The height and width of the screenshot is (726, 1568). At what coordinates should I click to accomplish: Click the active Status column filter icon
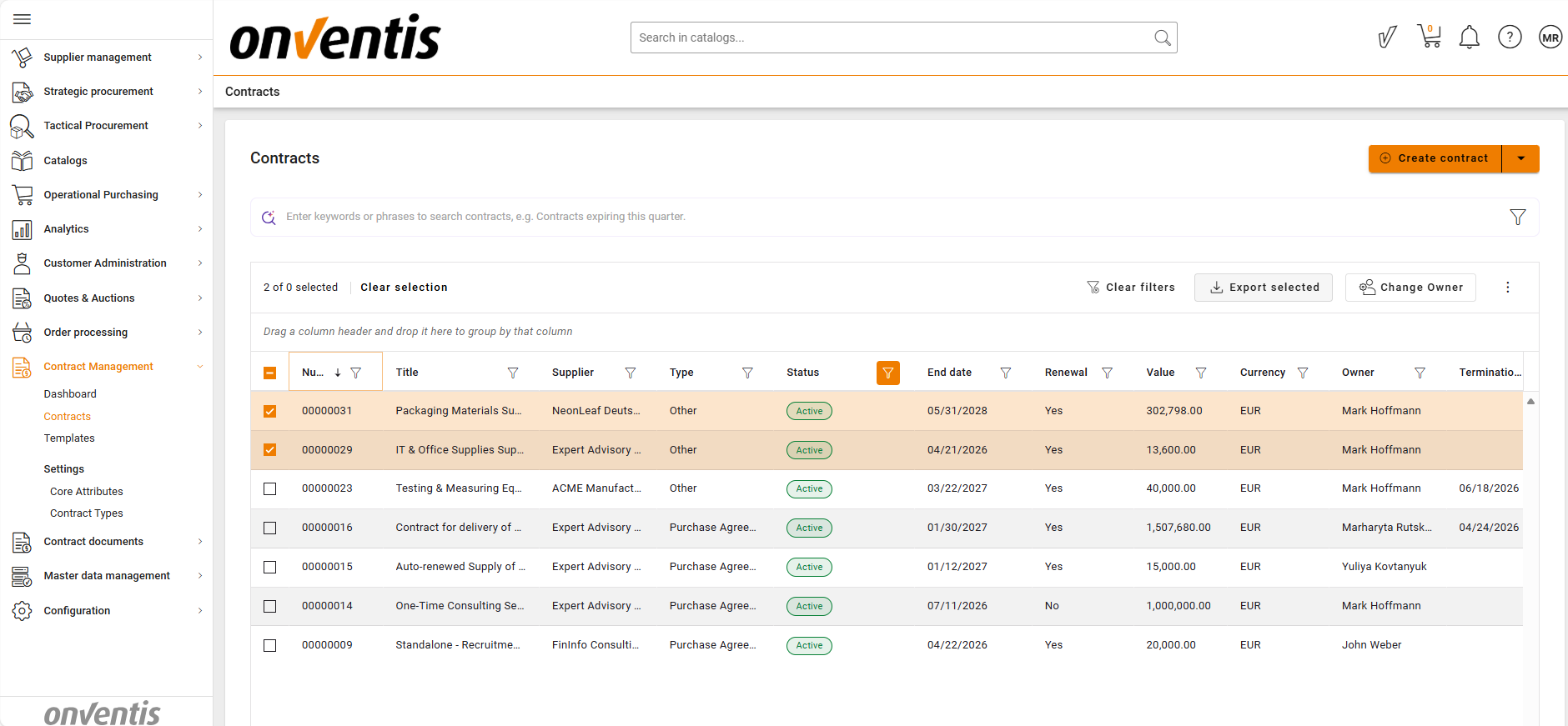point(887,373)
